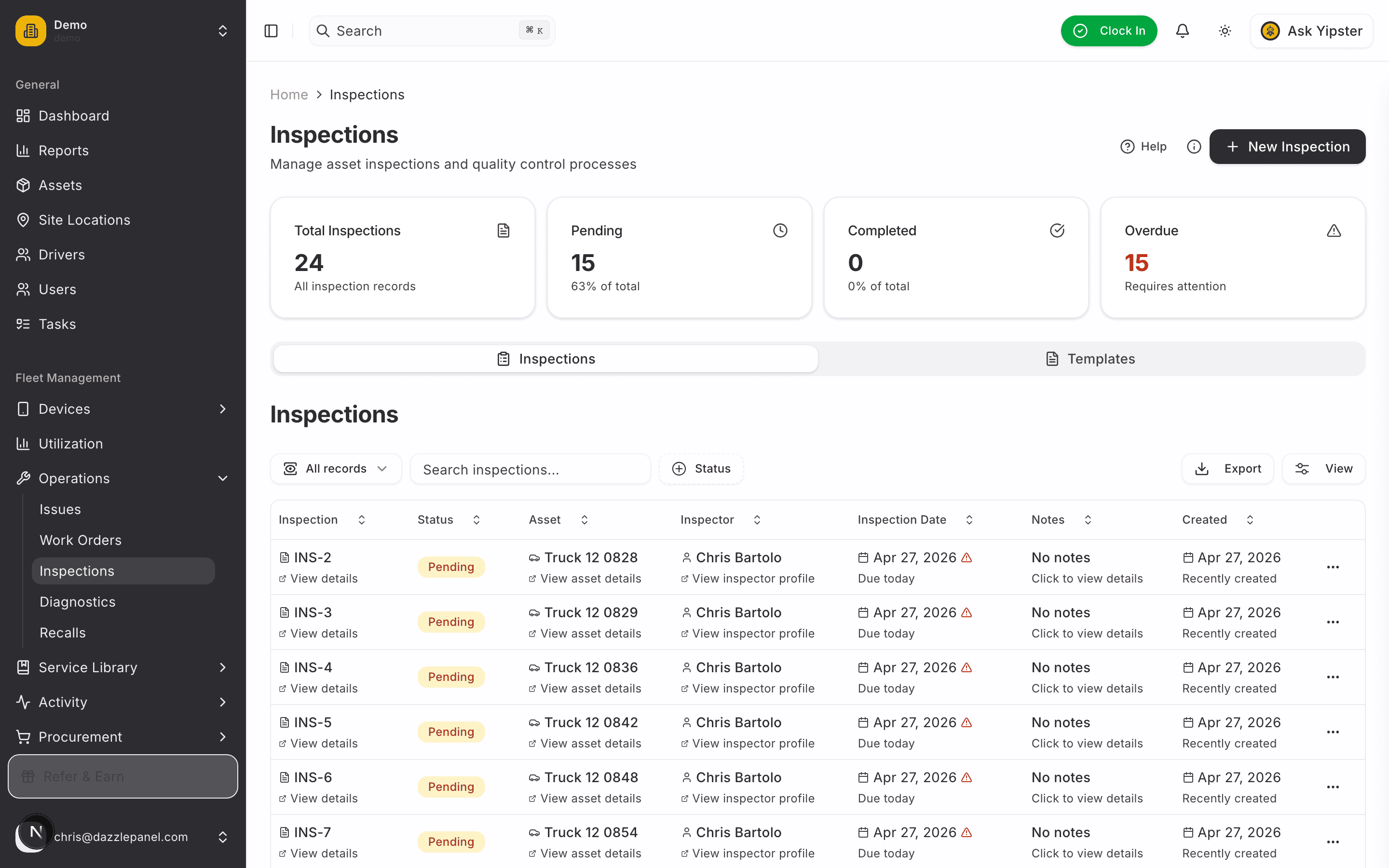This screenshot has width=1389, height=868.
Task: Select Work Orders in Operations submenu
Action: tap(81, 540)
